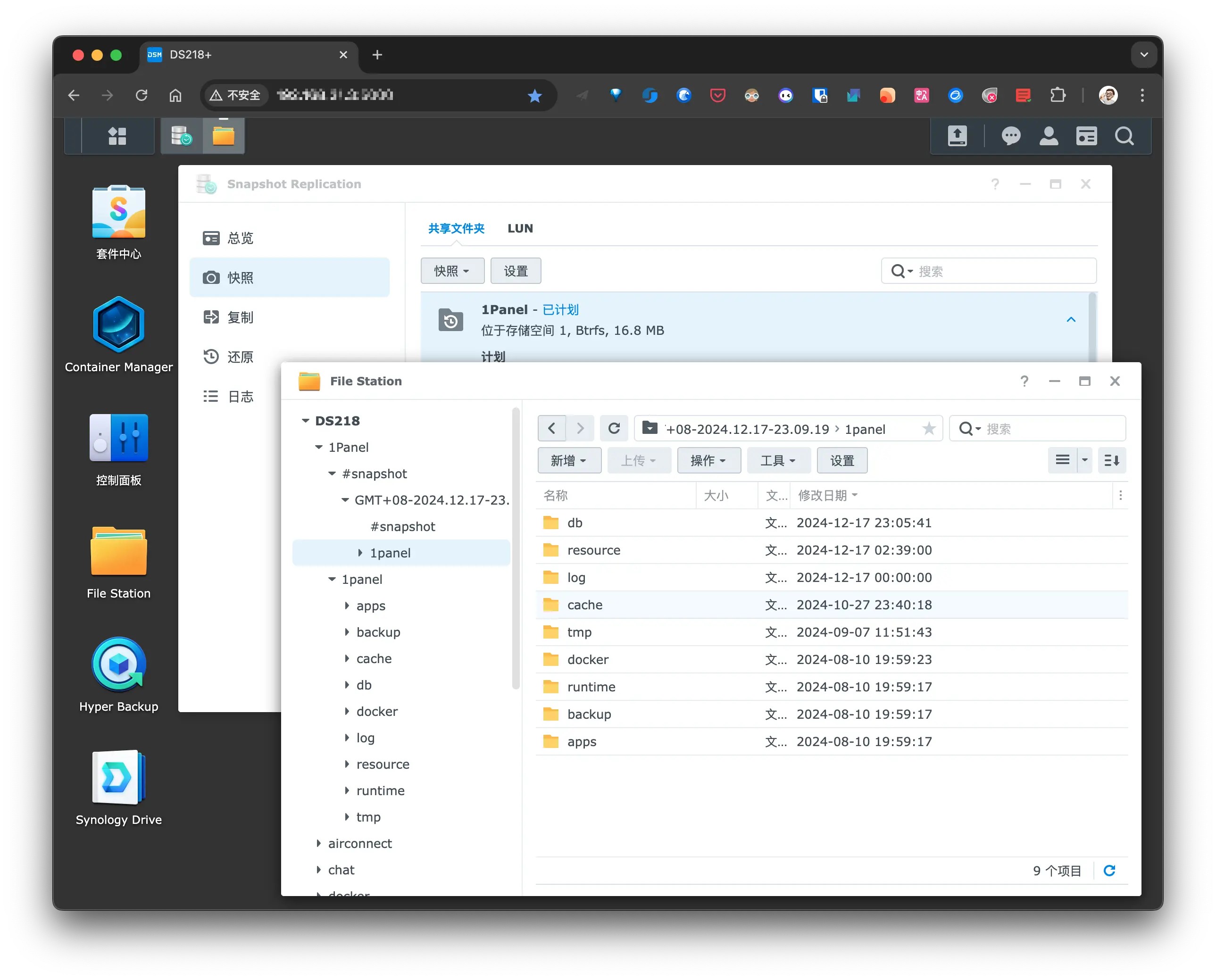Screen dimensions: 1216x980
Task: Click the folder tree vertical scrollbar
Action: (x=516, y=548)
